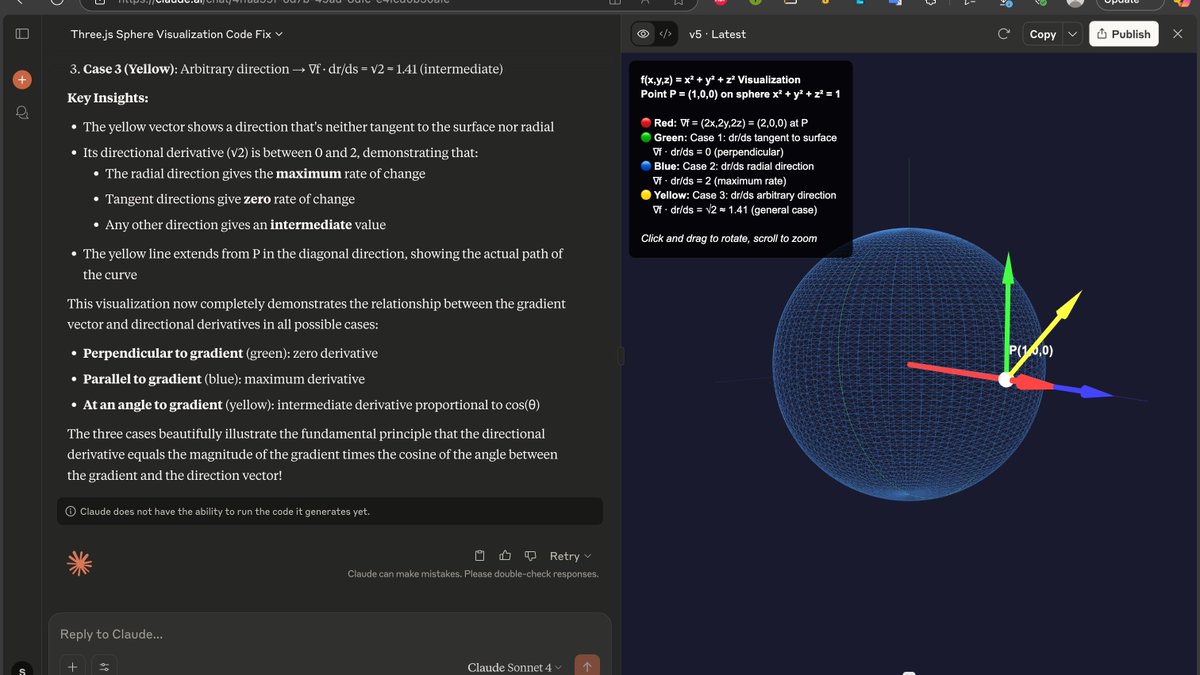Click the blue arrow tip in the 3D view

pos(1099,393)
